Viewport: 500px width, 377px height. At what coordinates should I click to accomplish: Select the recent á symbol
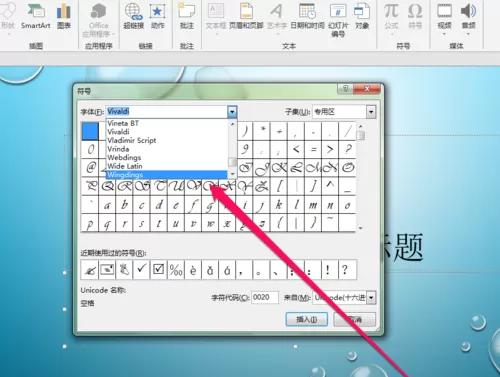click(x=227, y=269)
